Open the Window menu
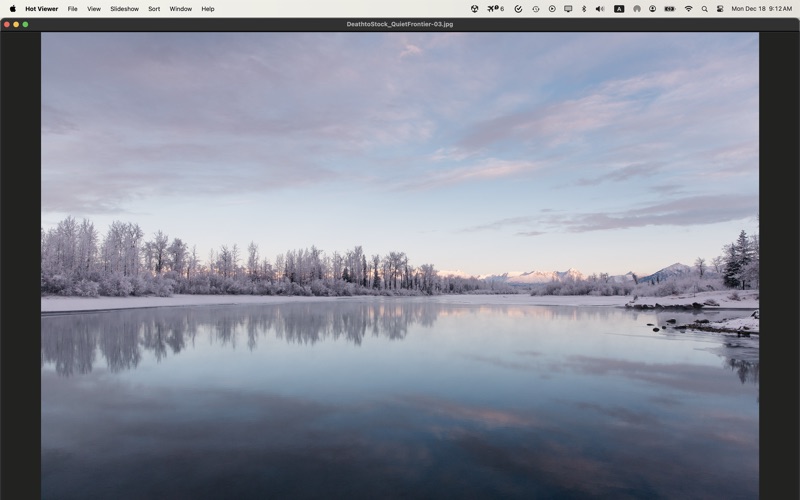This screenshot has width=800, height=500. 181,9
